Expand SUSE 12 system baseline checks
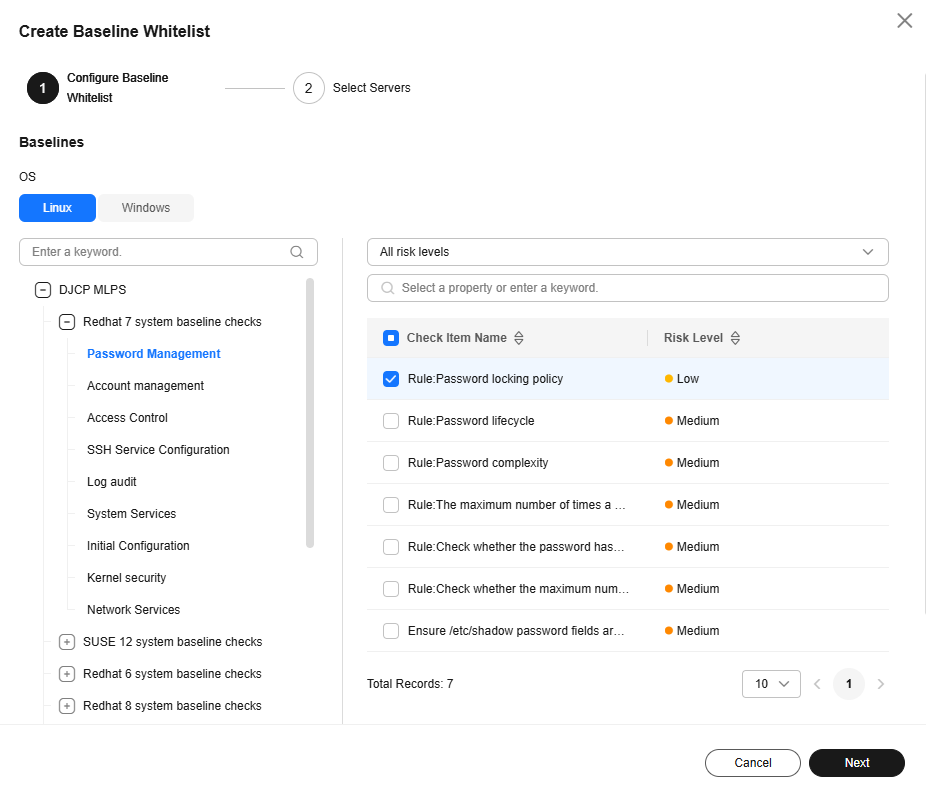Screen dimensions: 926x789 [x=67, y=642]
